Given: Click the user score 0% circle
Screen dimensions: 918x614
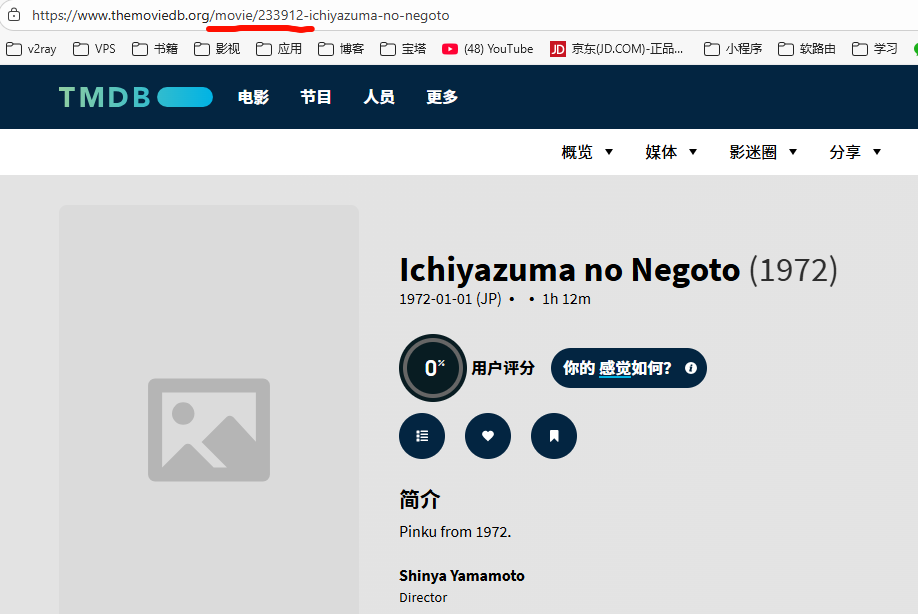Looking at the screenshot, I should (x=433, y=368).
